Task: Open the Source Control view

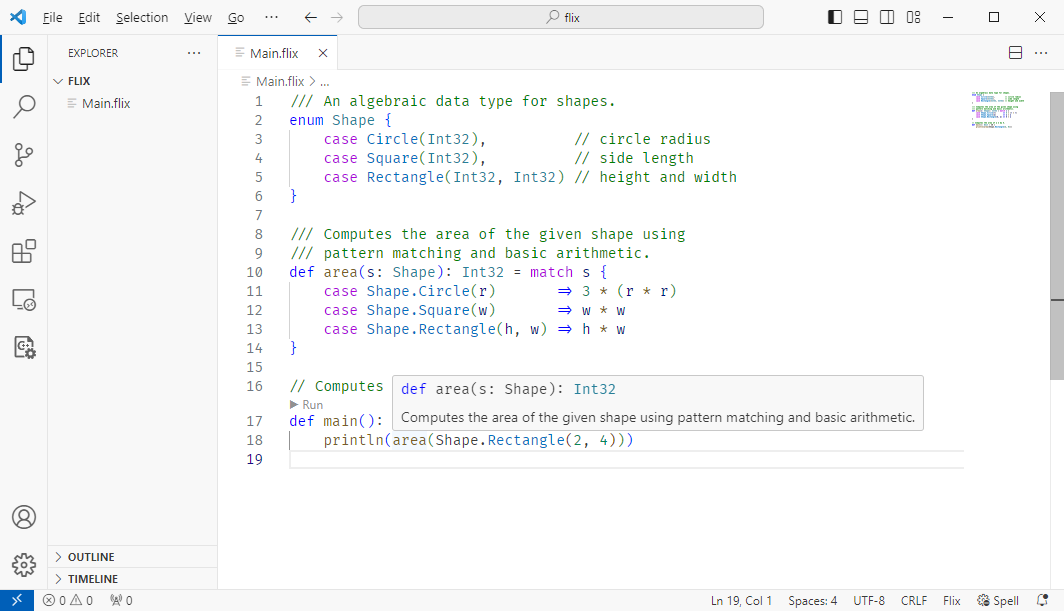Action: pyautogui.click(x=24, y=155)
